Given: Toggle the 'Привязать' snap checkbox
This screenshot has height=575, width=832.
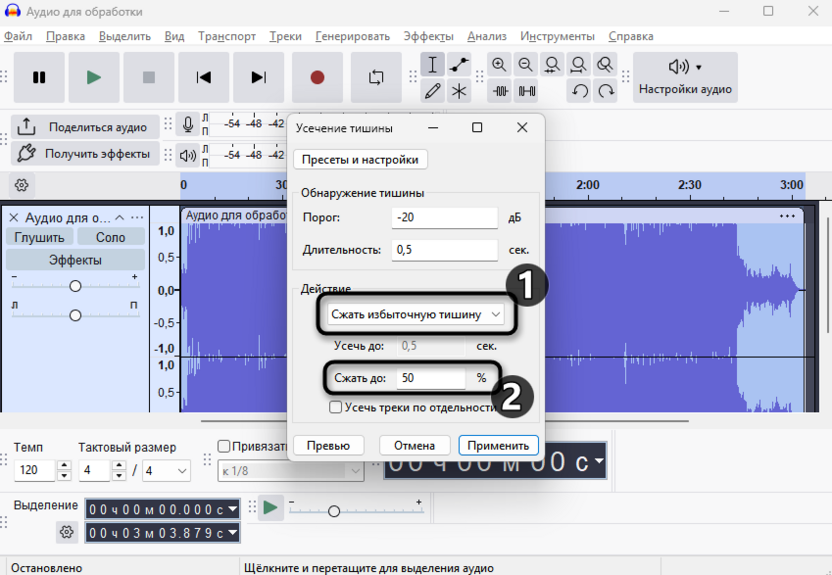Looking at the screenshot, I should [x=224, y=447].
